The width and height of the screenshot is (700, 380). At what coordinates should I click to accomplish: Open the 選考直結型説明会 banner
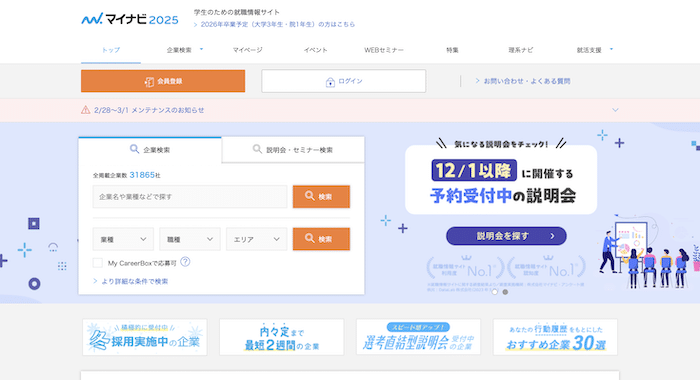(418, 337)
